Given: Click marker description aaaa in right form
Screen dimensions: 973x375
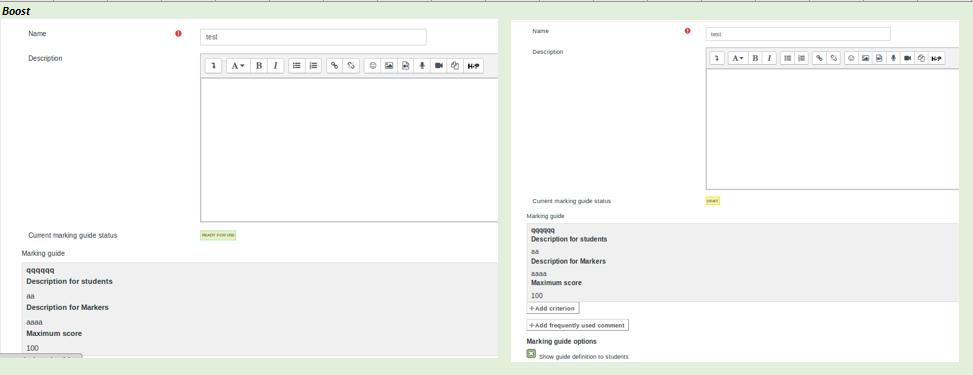Looking at the screenshot, I should (x=539, y=273).
